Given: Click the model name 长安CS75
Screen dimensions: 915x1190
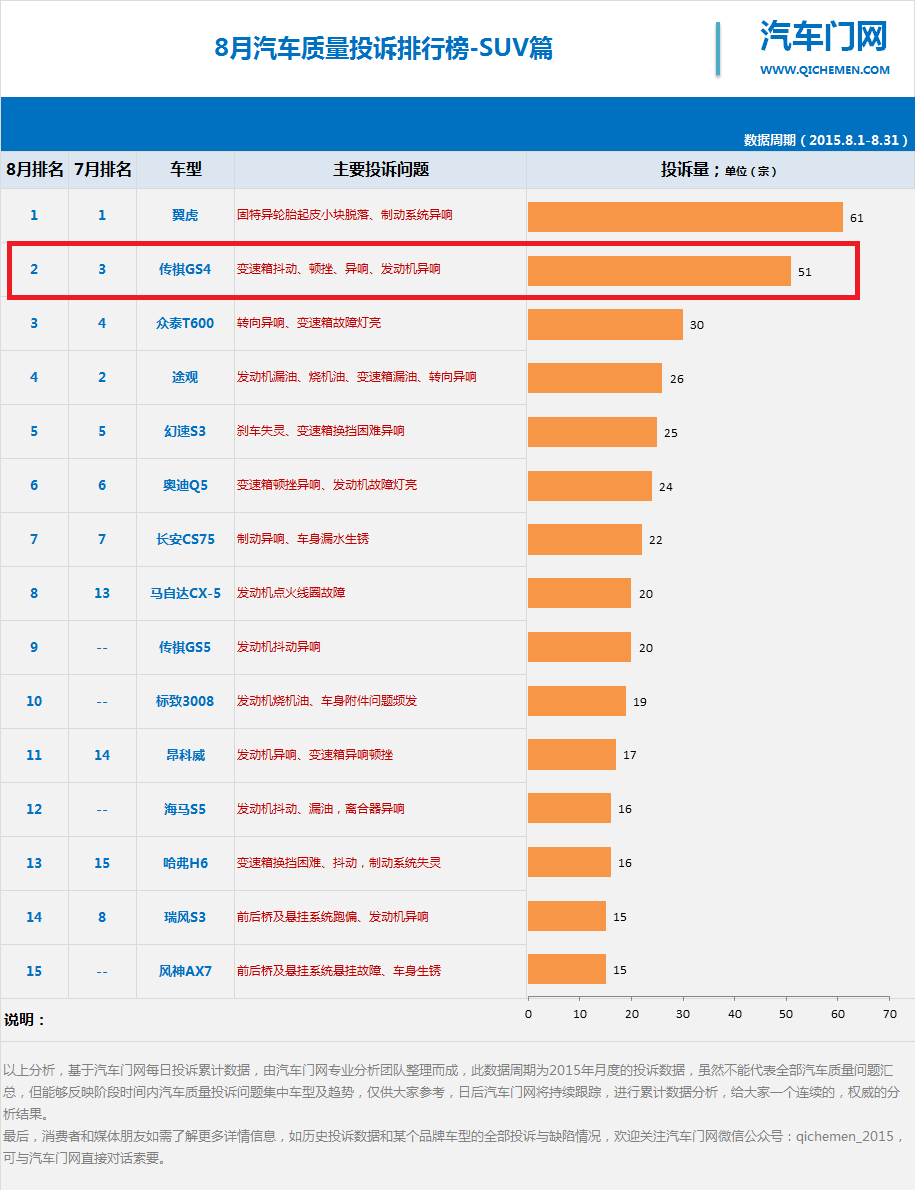Looking at the screenshot, I should click(x=185, y=539).
